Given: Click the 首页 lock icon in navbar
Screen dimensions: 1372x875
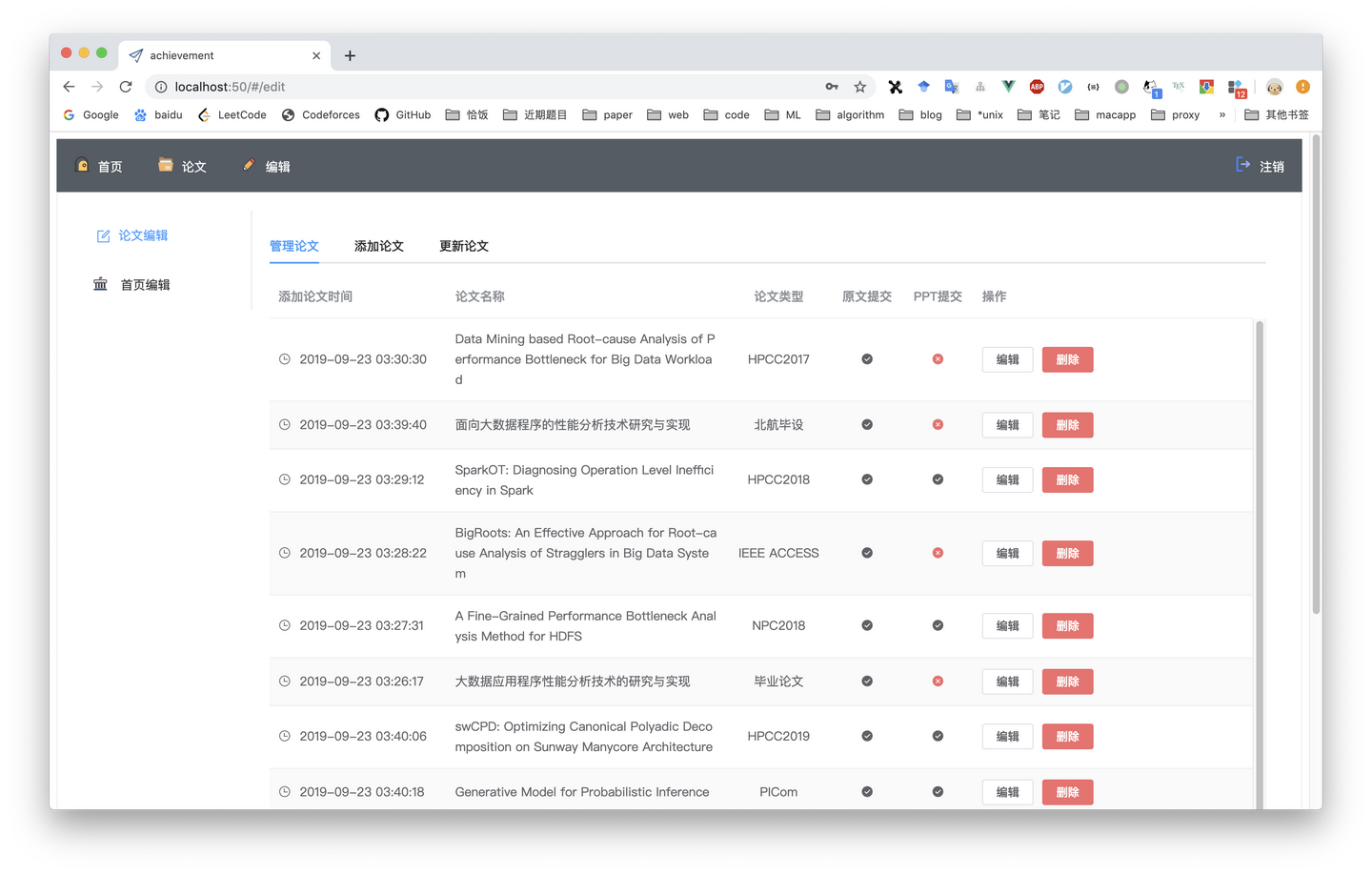Looking at the screenshot, I should (x=82, y=165).
